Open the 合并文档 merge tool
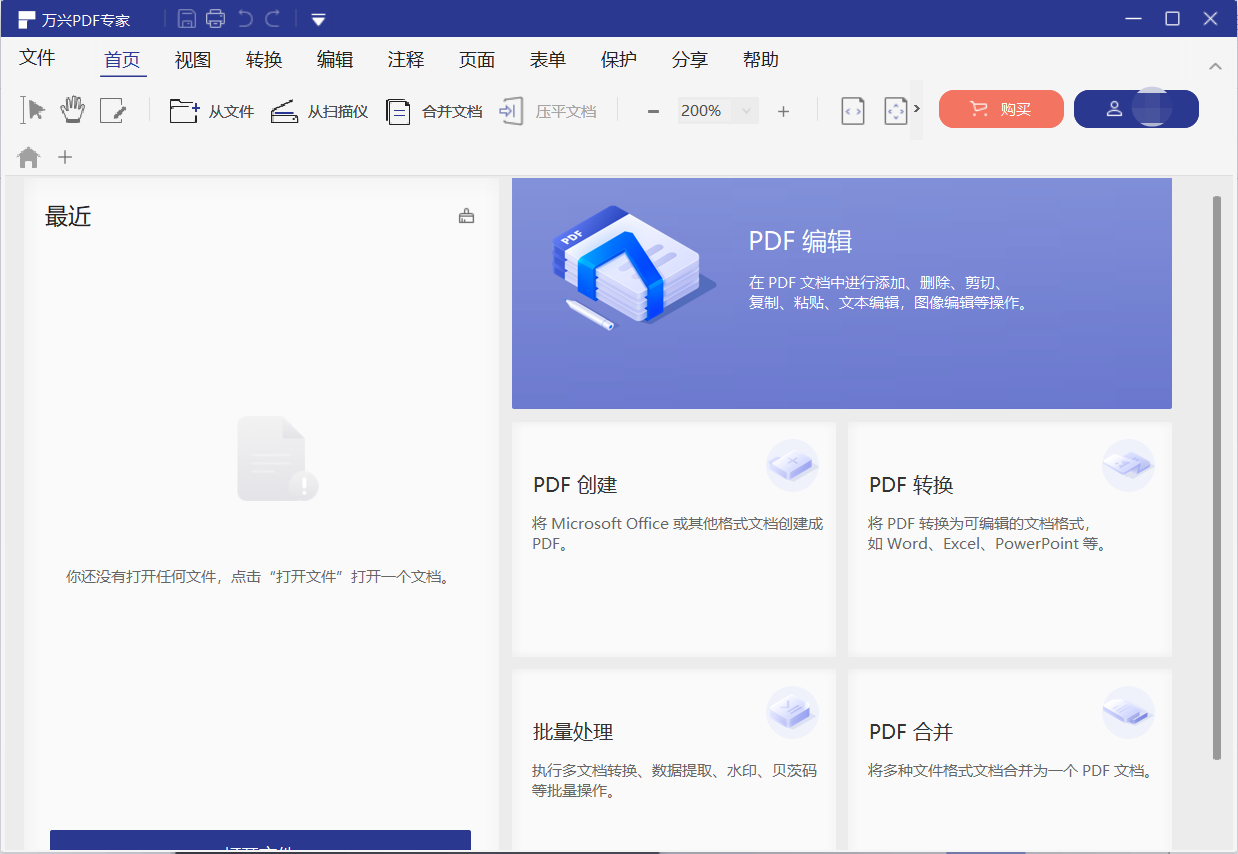The image size is (1238, 854). [434, 111]
